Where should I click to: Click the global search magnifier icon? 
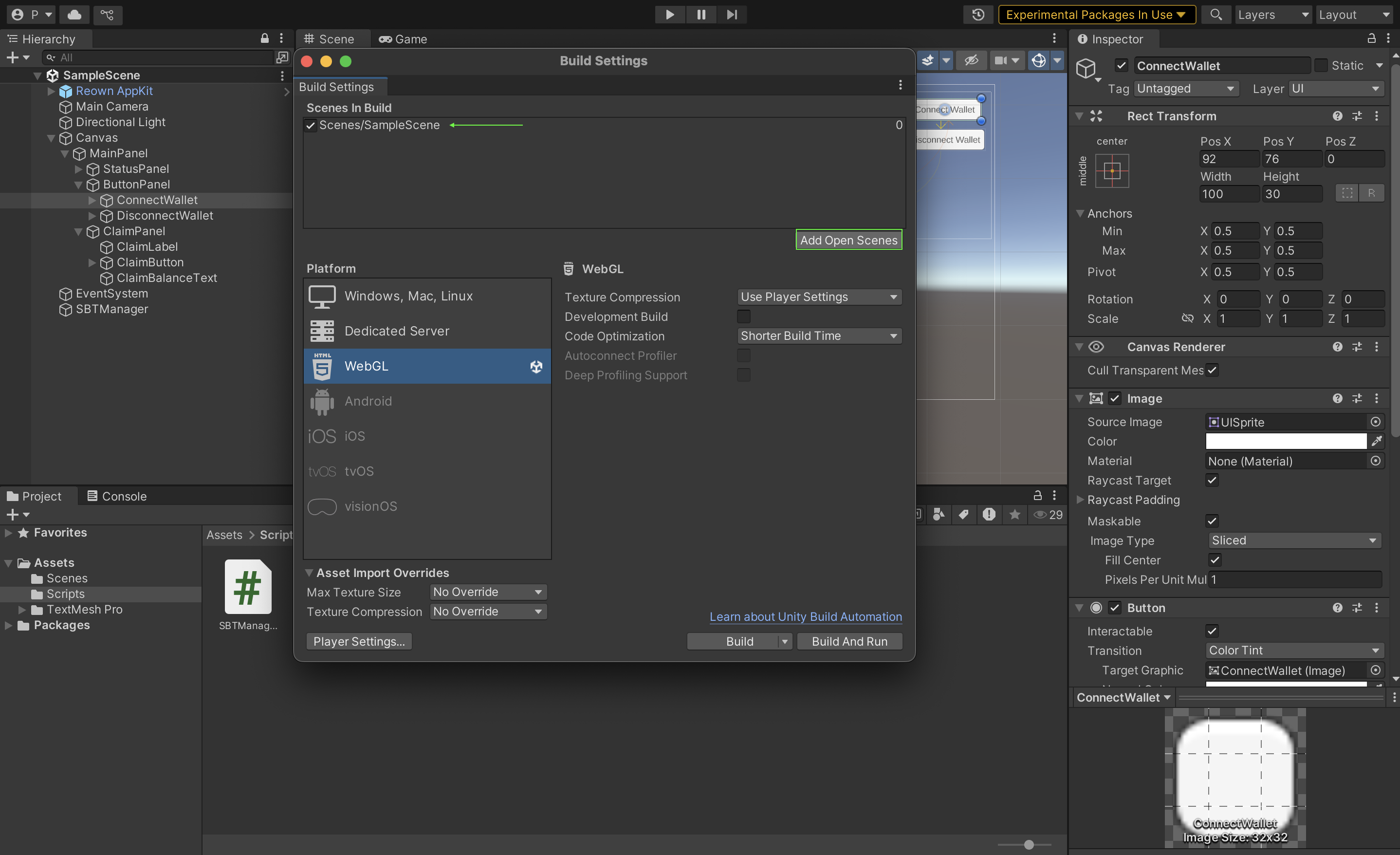tap(1216, 15)
